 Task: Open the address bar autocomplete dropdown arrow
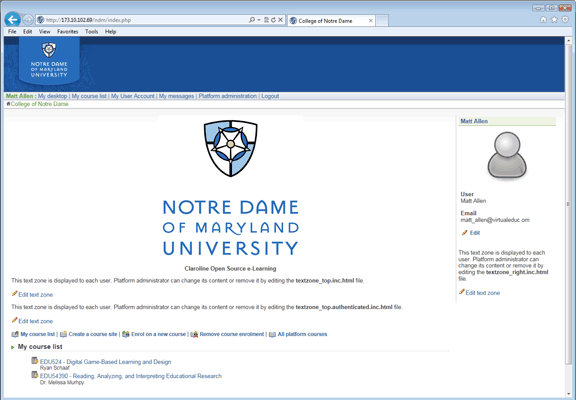(x=259, y=20)
